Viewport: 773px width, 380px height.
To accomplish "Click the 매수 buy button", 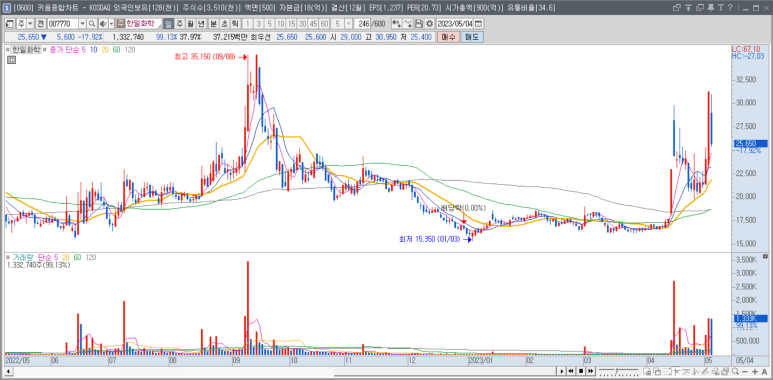I will pos(448,37).
